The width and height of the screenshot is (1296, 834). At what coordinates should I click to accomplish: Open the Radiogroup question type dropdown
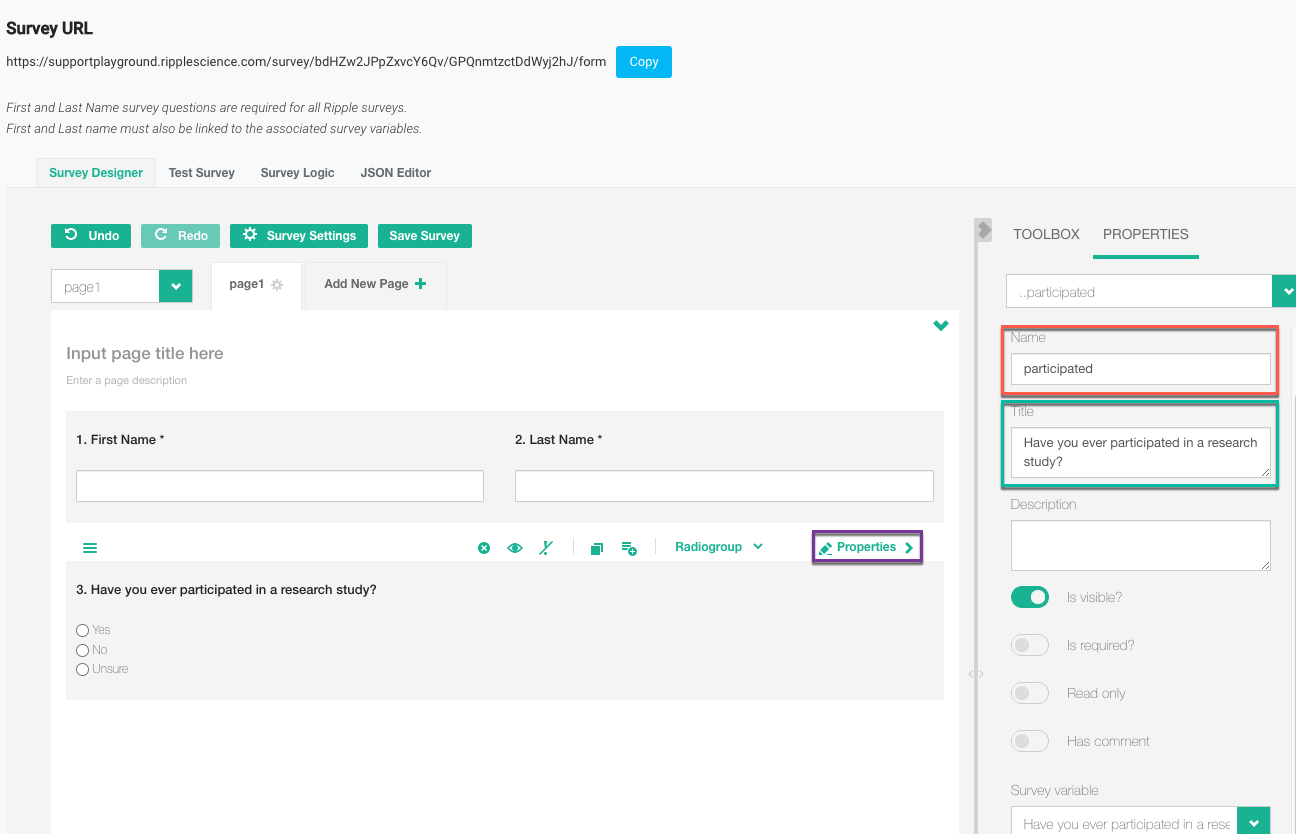click(x=718, y=547)
